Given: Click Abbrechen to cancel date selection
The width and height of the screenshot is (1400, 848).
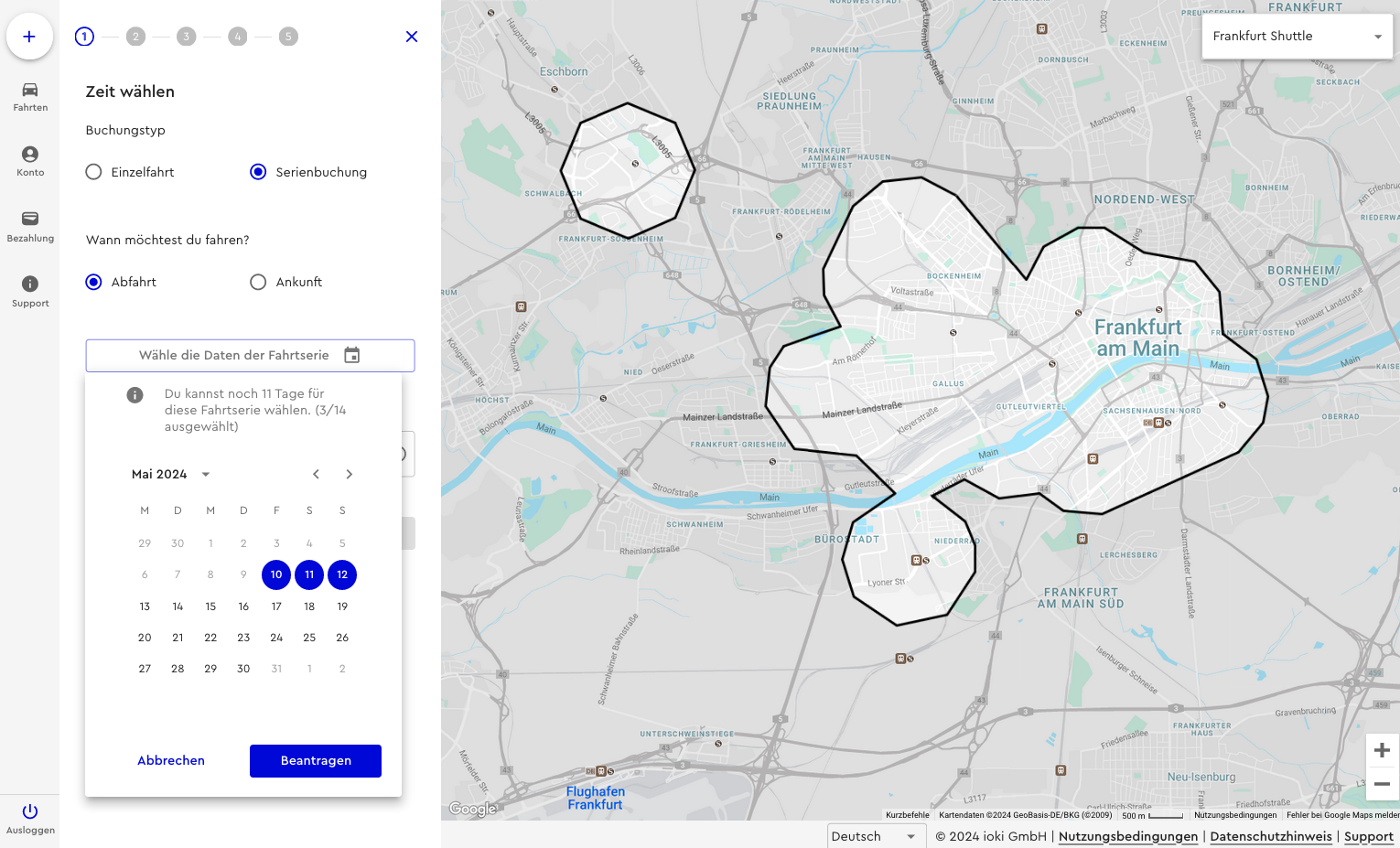Looking at the screenshot, I should click(x=171, y=761).
